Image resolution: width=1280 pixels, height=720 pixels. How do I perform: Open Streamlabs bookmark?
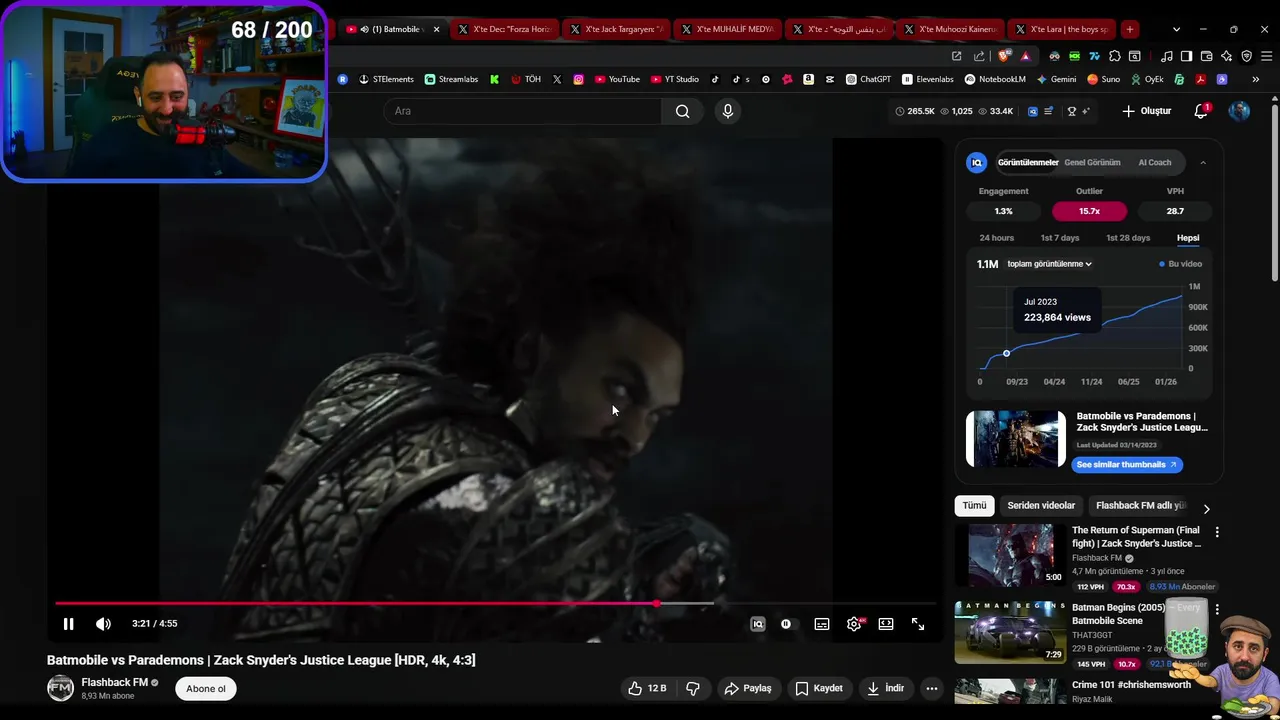(451, 79)
